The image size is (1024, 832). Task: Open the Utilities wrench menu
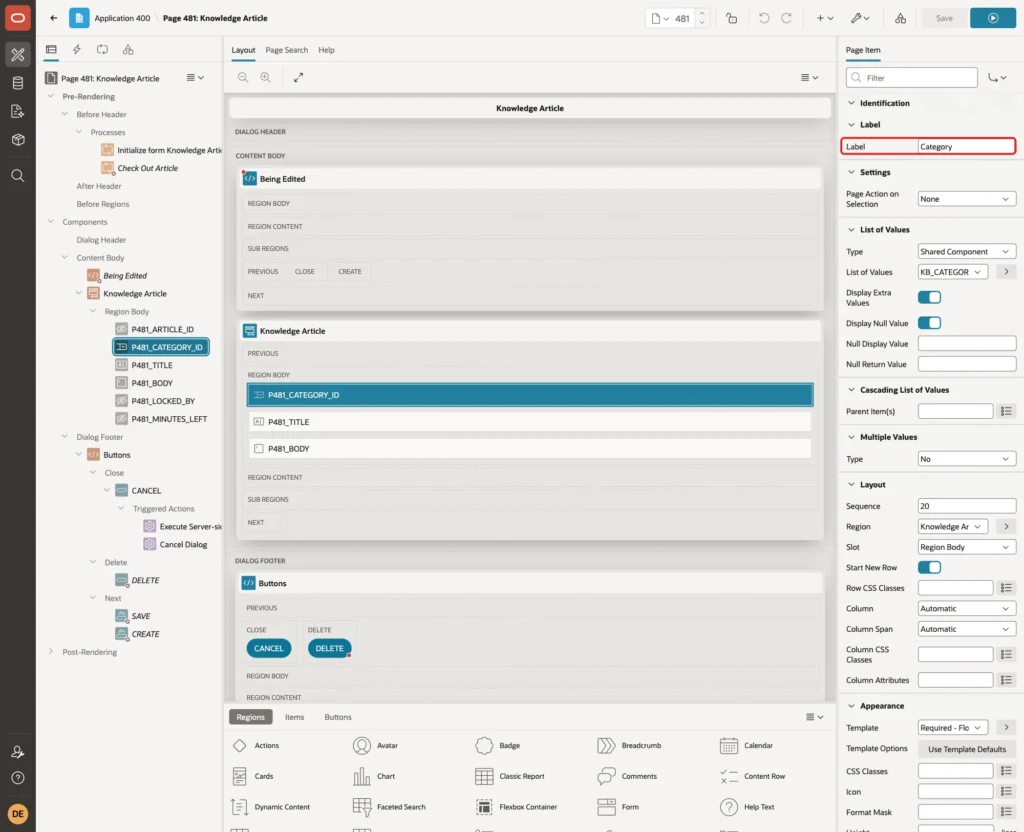click(860, 18)
